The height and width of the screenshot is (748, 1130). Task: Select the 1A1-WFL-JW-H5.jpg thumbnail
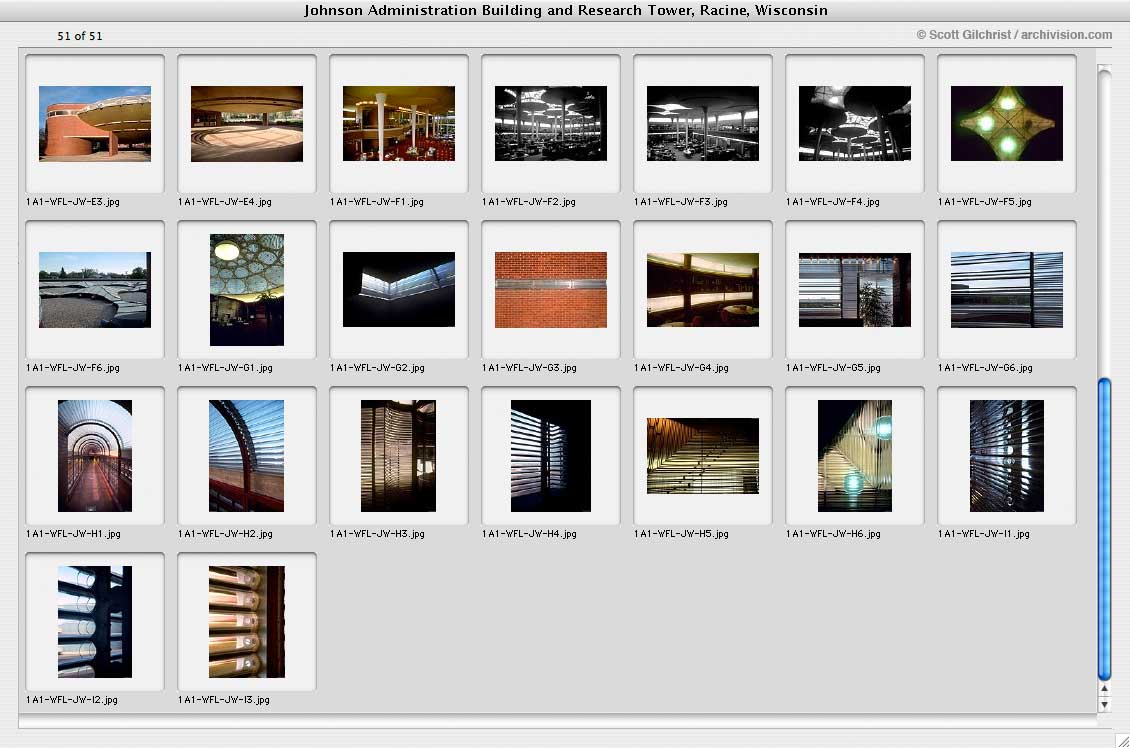tap(703, 455)
